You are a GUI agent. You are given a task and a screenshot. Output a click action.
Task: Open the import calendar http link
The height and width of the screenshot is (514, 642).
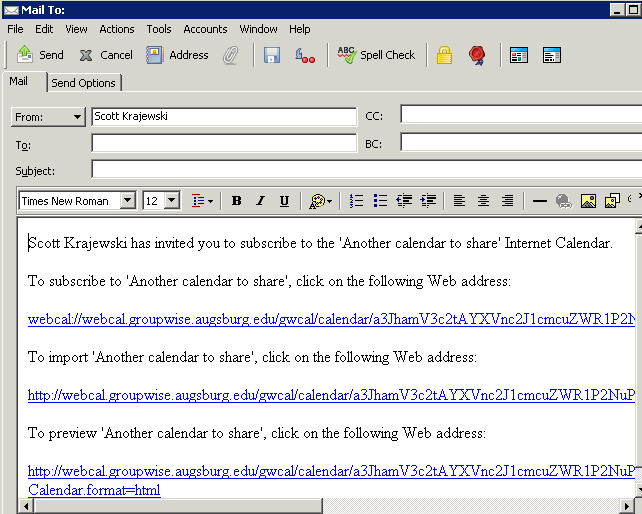tap(331, 395)
